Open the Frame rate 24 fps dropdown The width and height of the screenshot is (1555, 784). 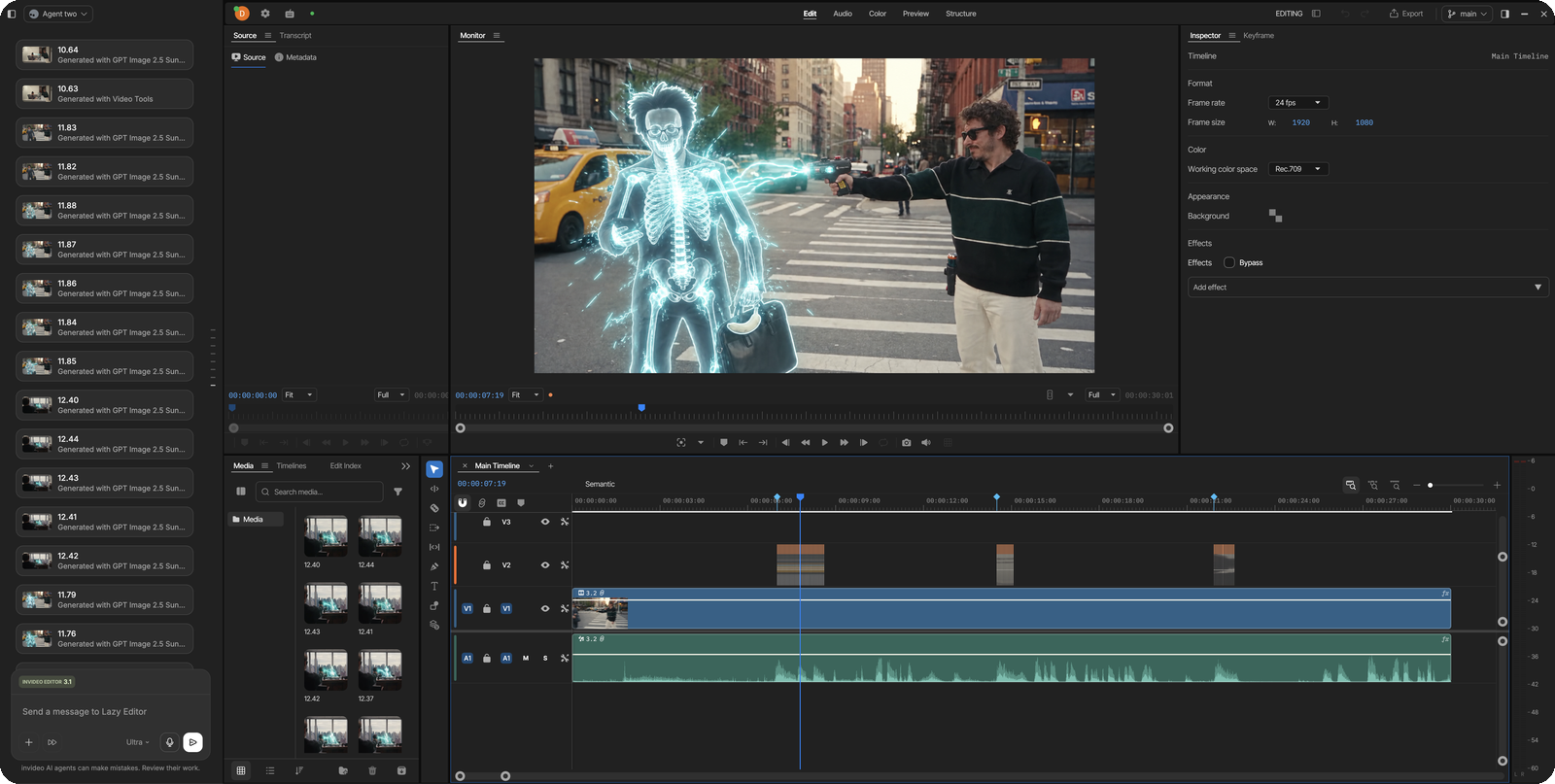click(1297, 103)
